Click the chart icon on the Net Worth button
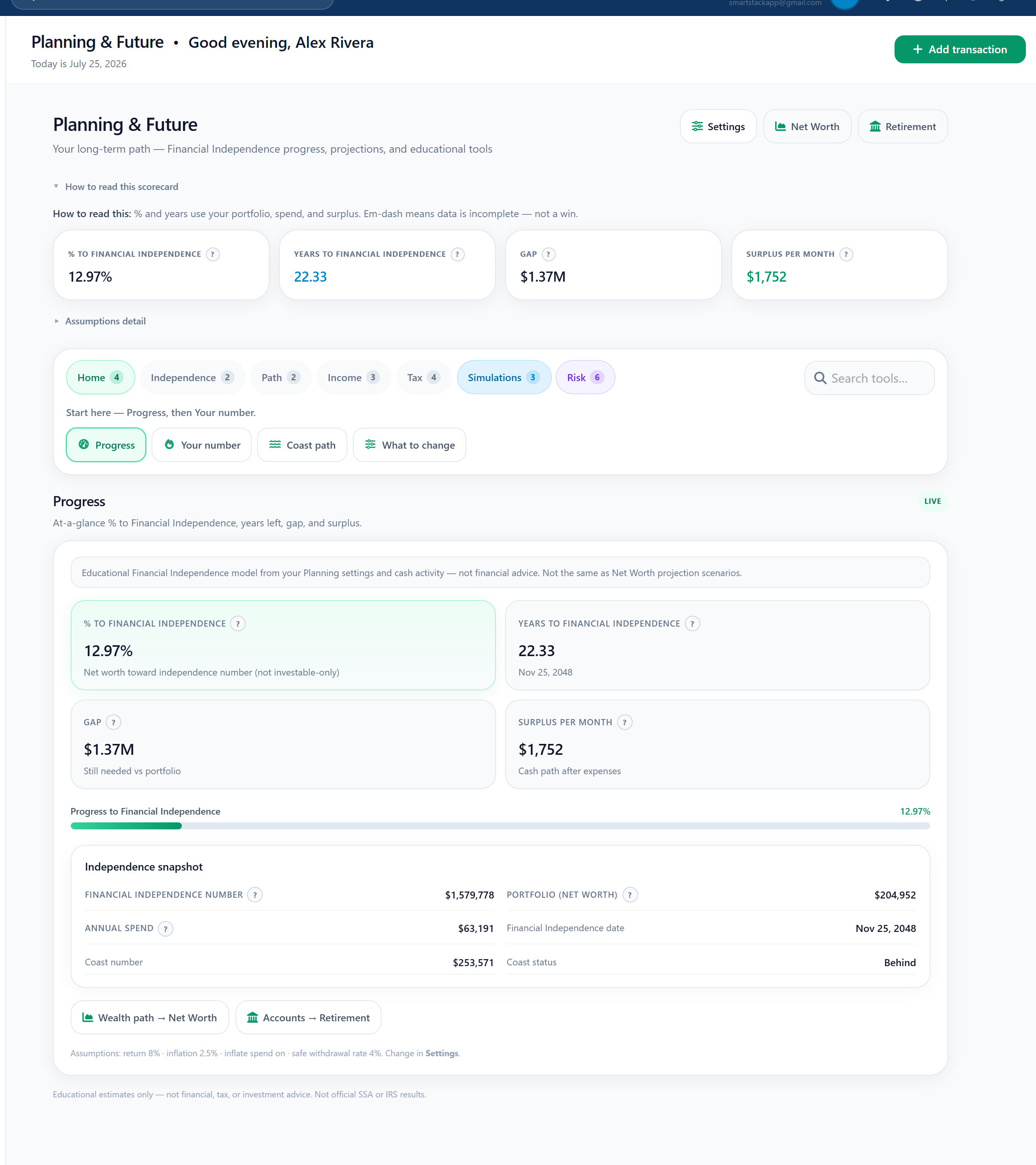 click(780, 127)
